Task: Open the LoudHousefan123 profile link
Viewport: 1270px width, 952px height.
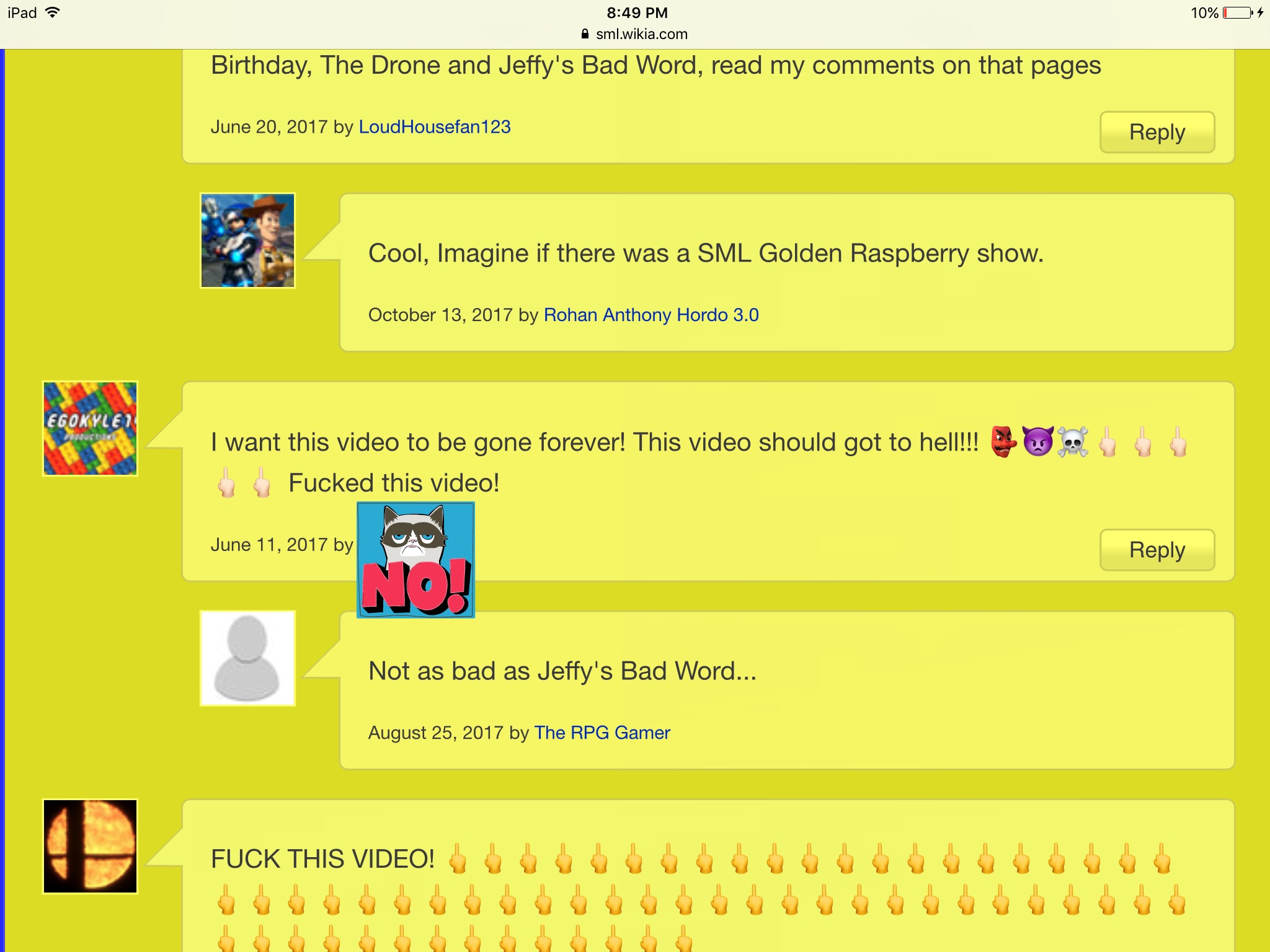Action: point(435,127)
